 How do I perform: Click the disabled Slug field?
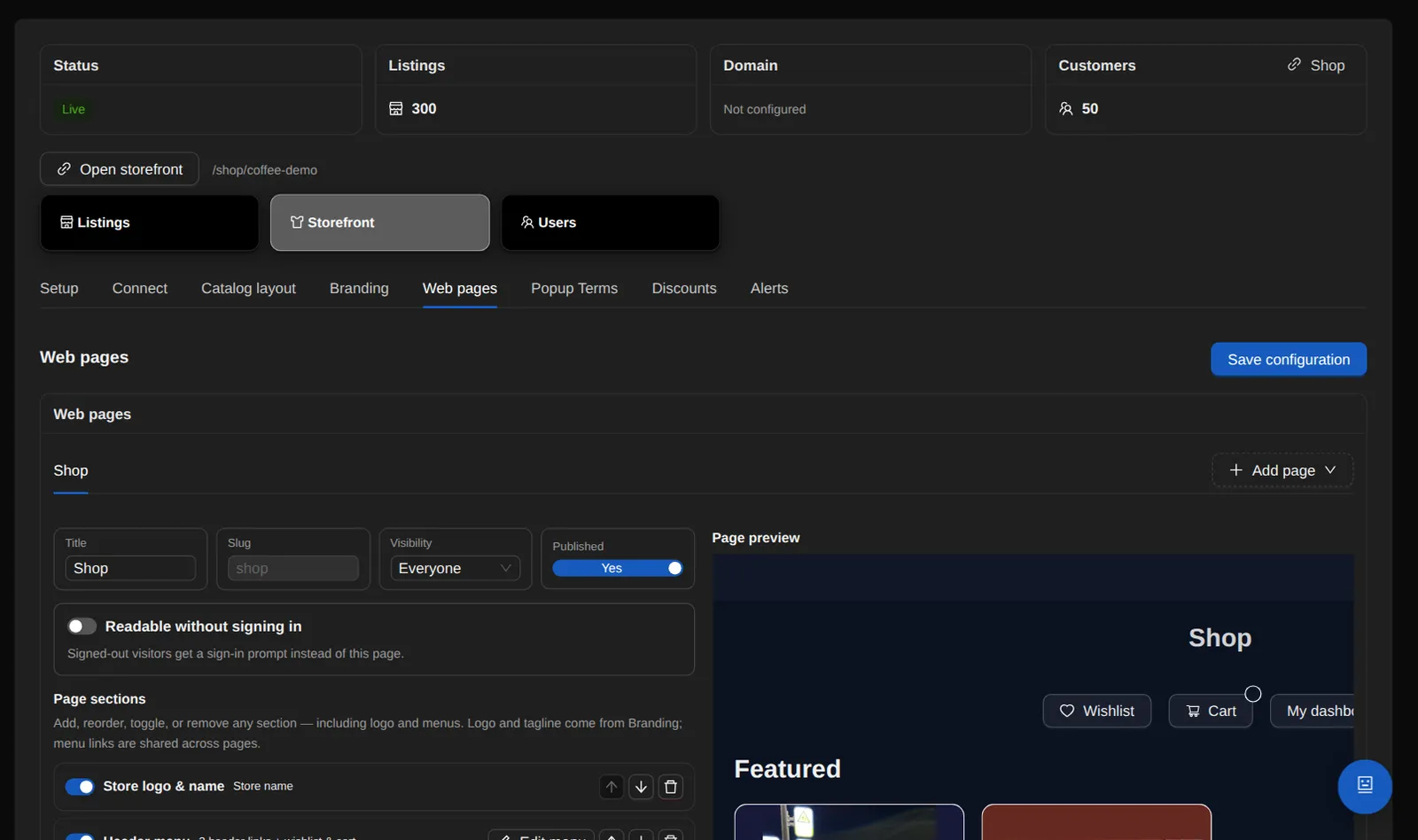tap(293, 568)
